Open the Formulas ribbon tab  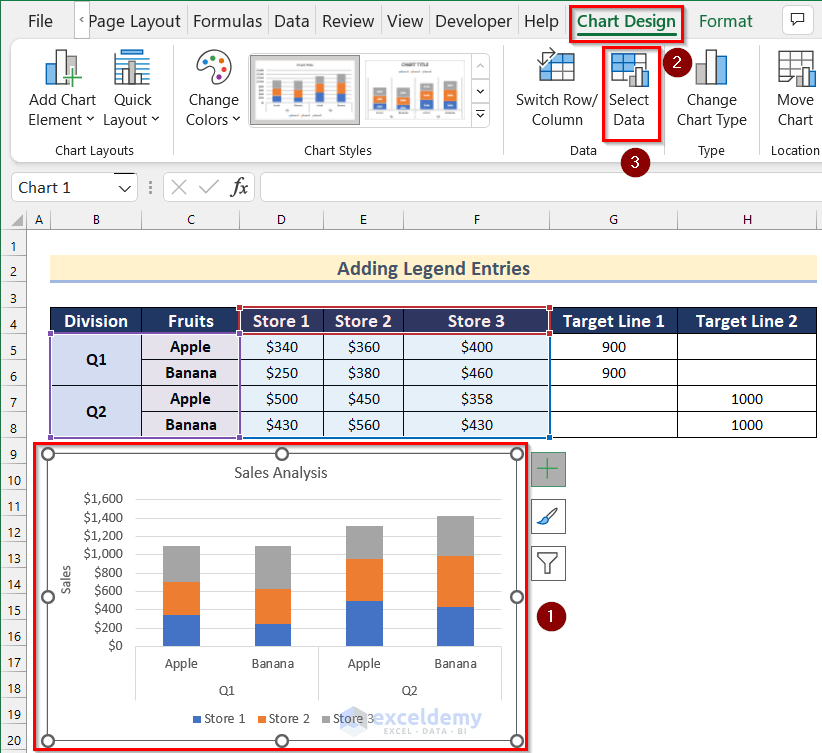227,21
